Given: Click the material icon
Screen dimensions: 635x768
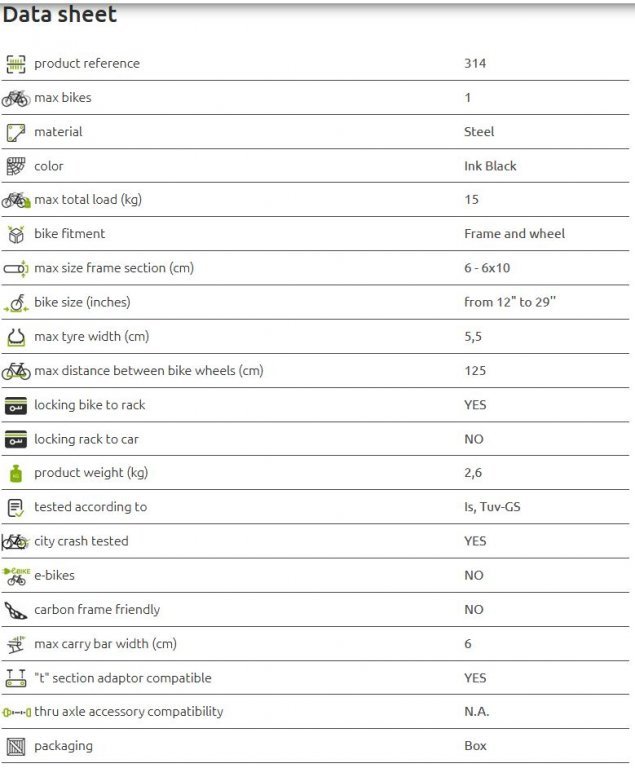Looking at the screenshot, I should [x=16, y=132].
